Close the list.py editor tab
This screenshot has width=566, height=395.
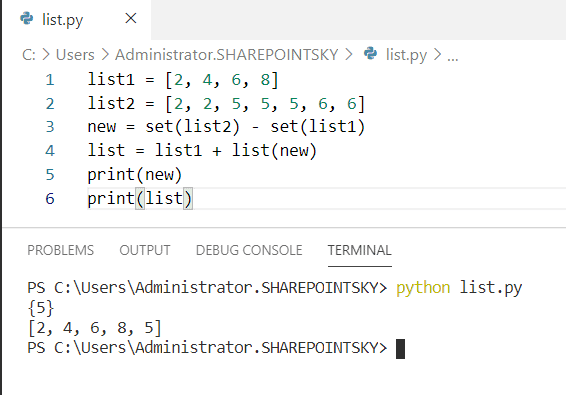(131, 18)
